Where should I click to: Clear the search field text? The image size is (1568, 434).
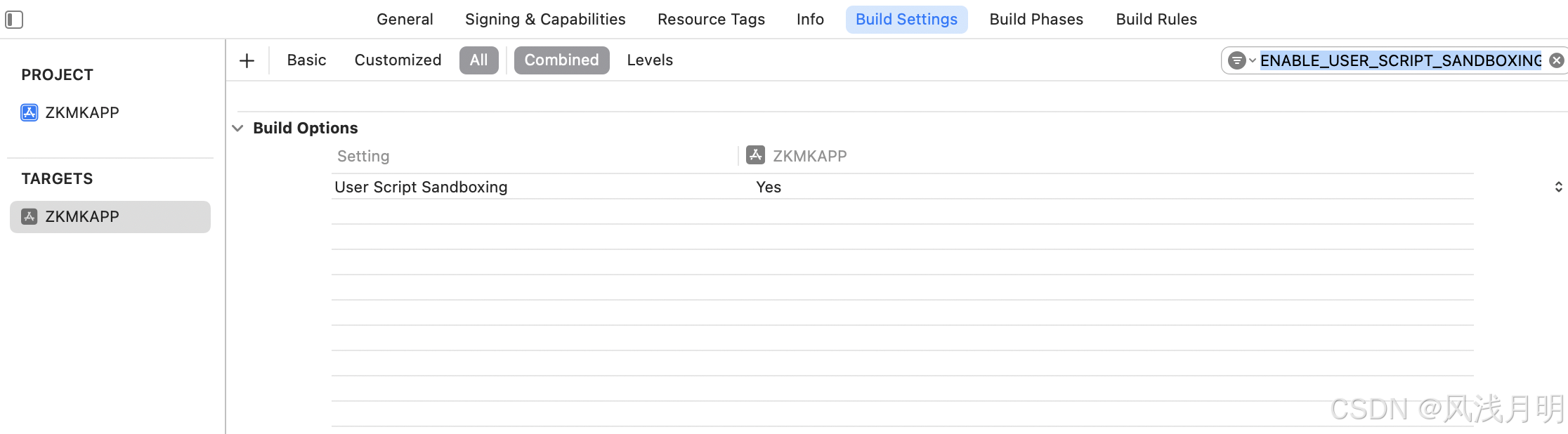1557,60
